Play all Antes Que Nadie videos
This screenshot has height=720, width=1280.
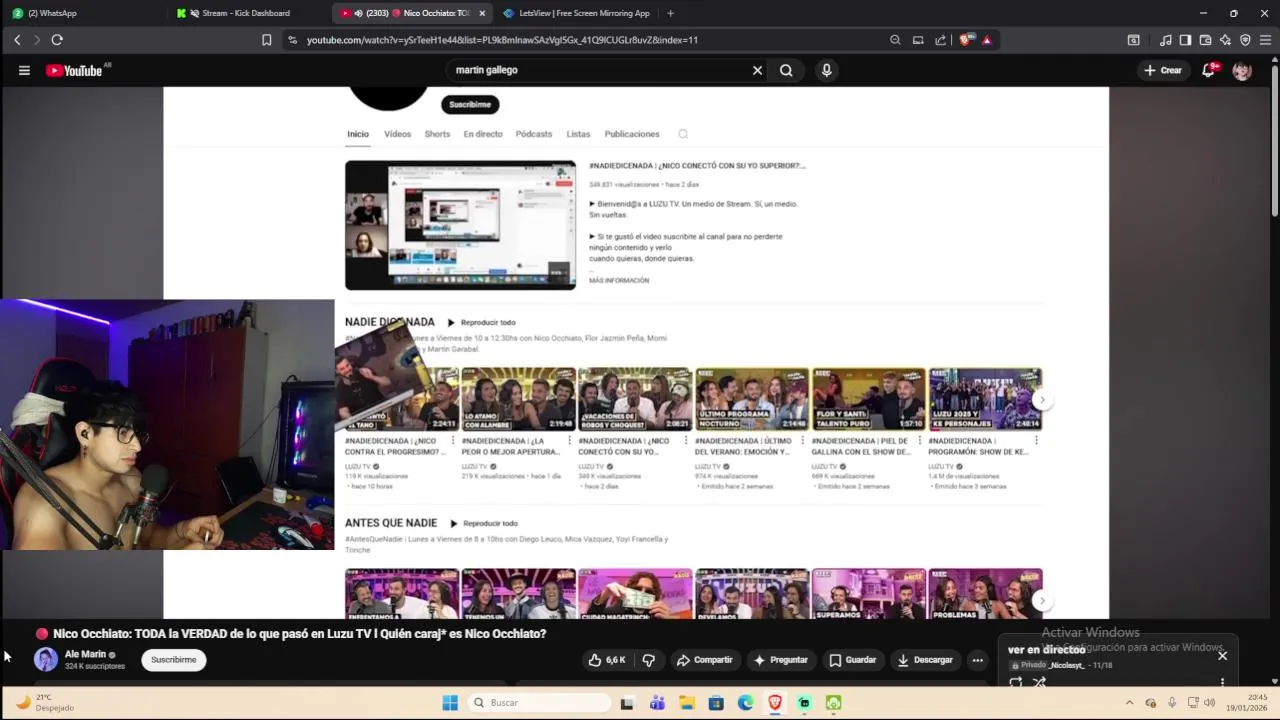pos(483,524)
